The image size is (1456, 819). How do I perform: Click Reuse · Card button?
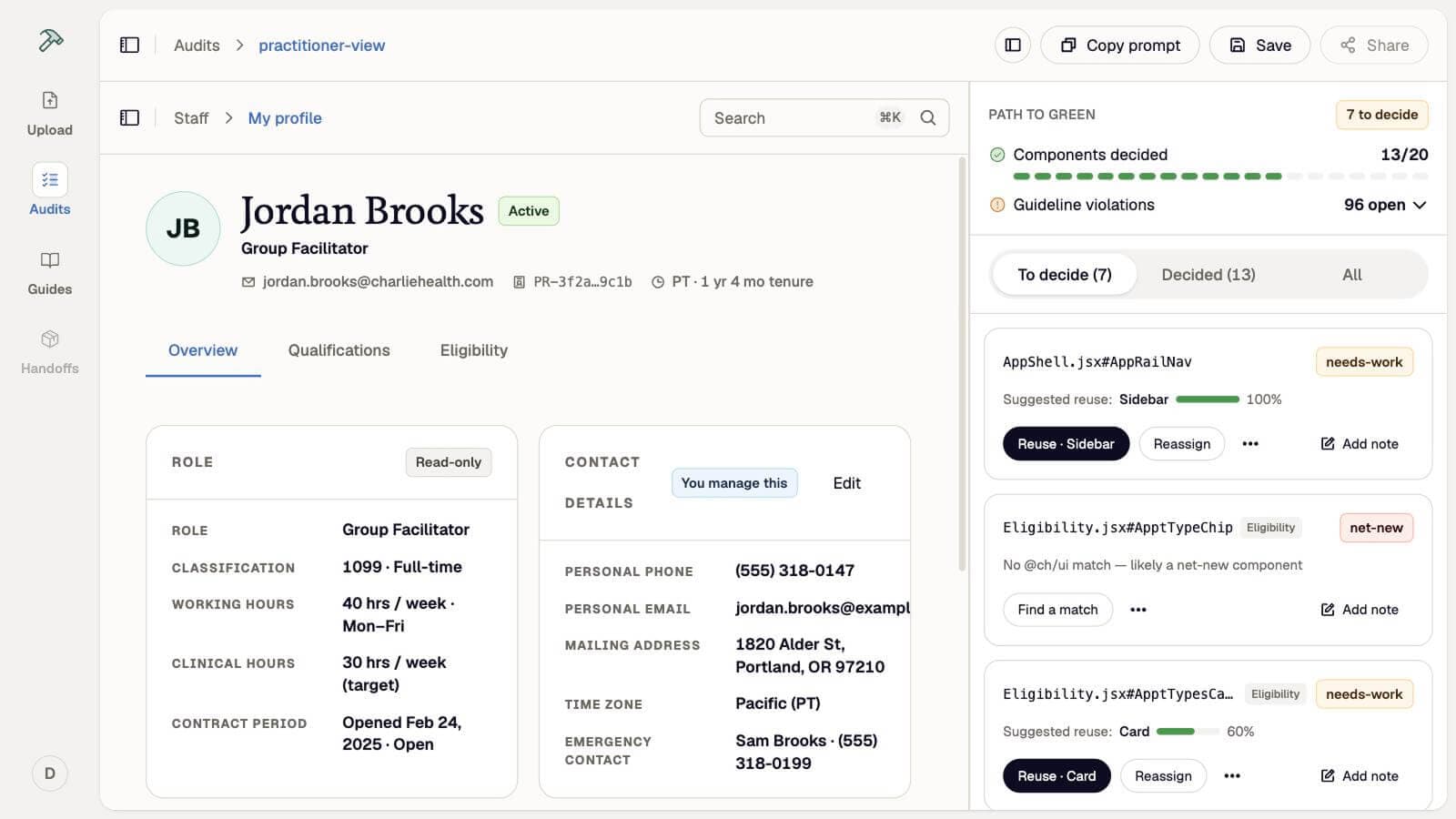(x=1057, y=776)
